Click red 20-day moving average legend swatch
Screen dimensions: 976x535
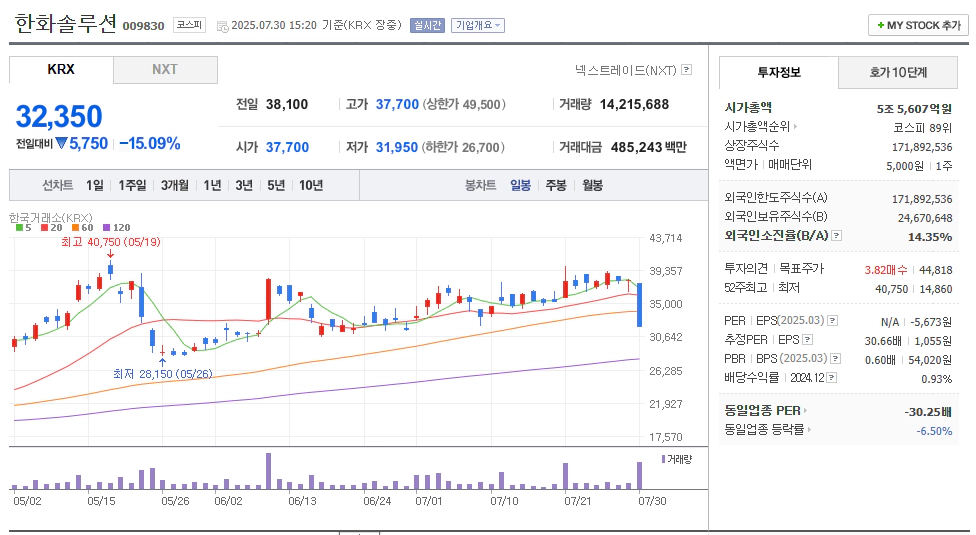(44, 228)
